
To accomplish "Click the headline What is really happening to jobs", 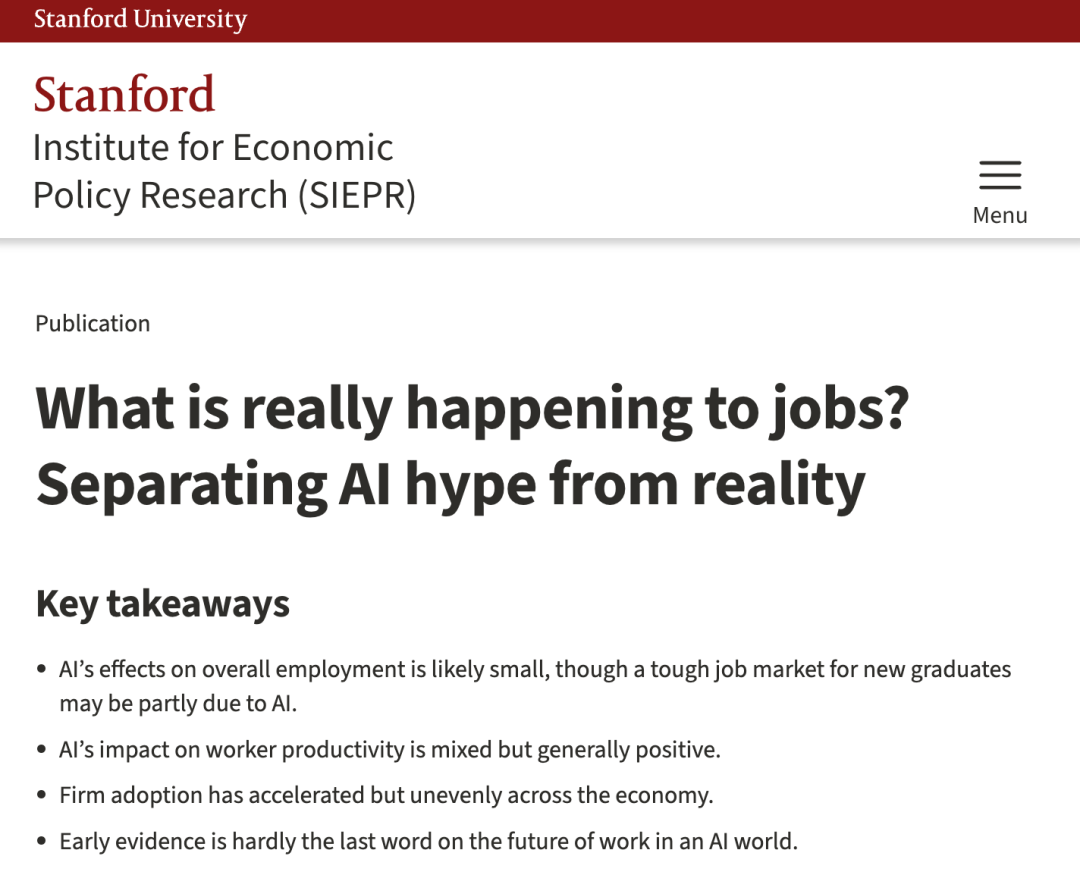I will (x=472, y=410).
